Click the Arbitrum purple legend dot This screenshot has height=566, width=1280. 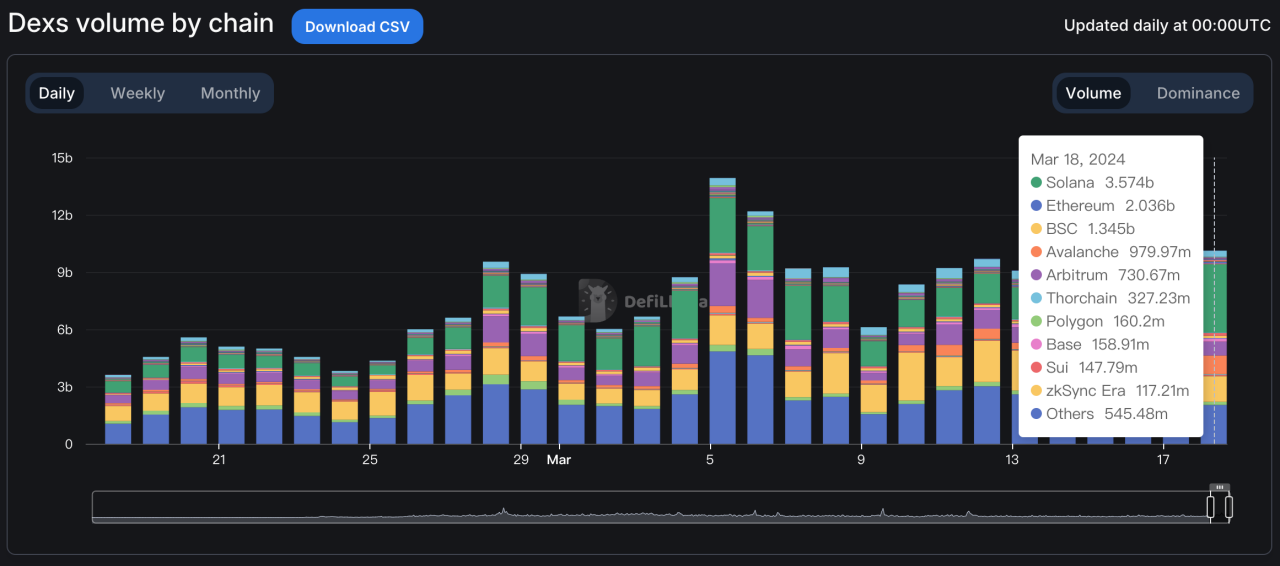1036,275
